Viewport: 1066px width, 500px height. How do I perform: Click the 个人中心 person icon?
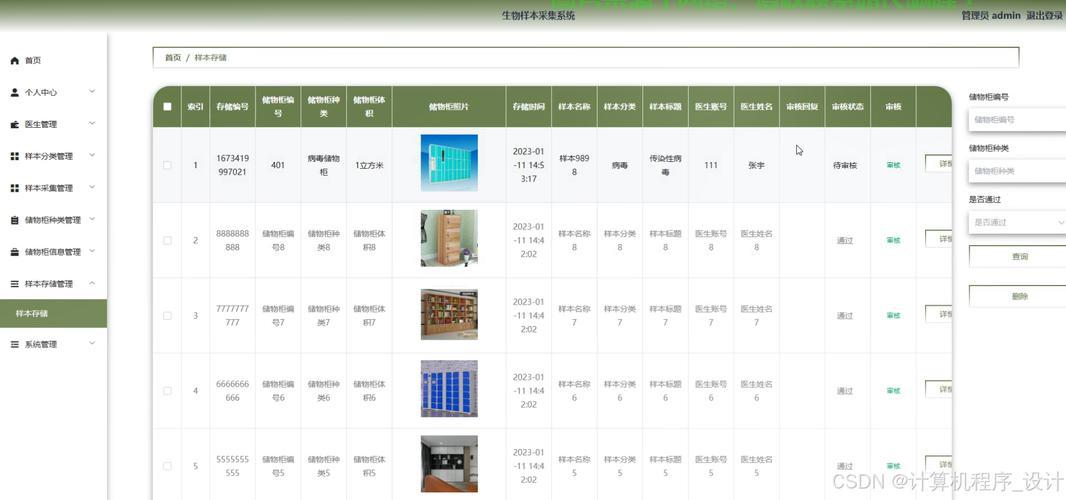pyautogui.click(x=14, y=93)
